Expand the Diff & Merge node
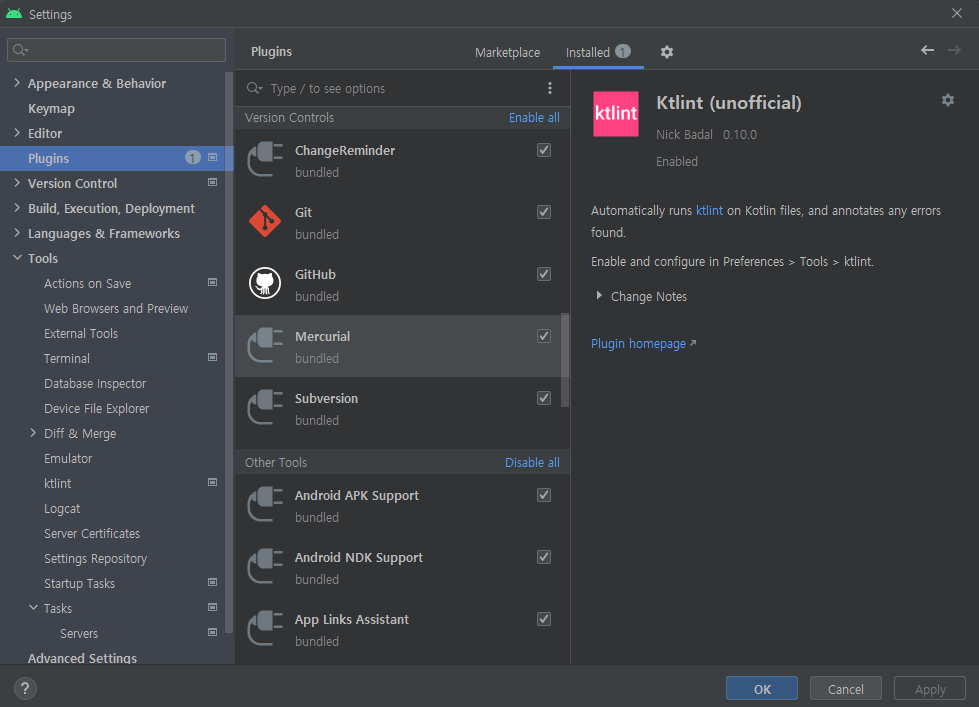Image resolution: width=979 pixels, height=707 pixels. [33, 432]
